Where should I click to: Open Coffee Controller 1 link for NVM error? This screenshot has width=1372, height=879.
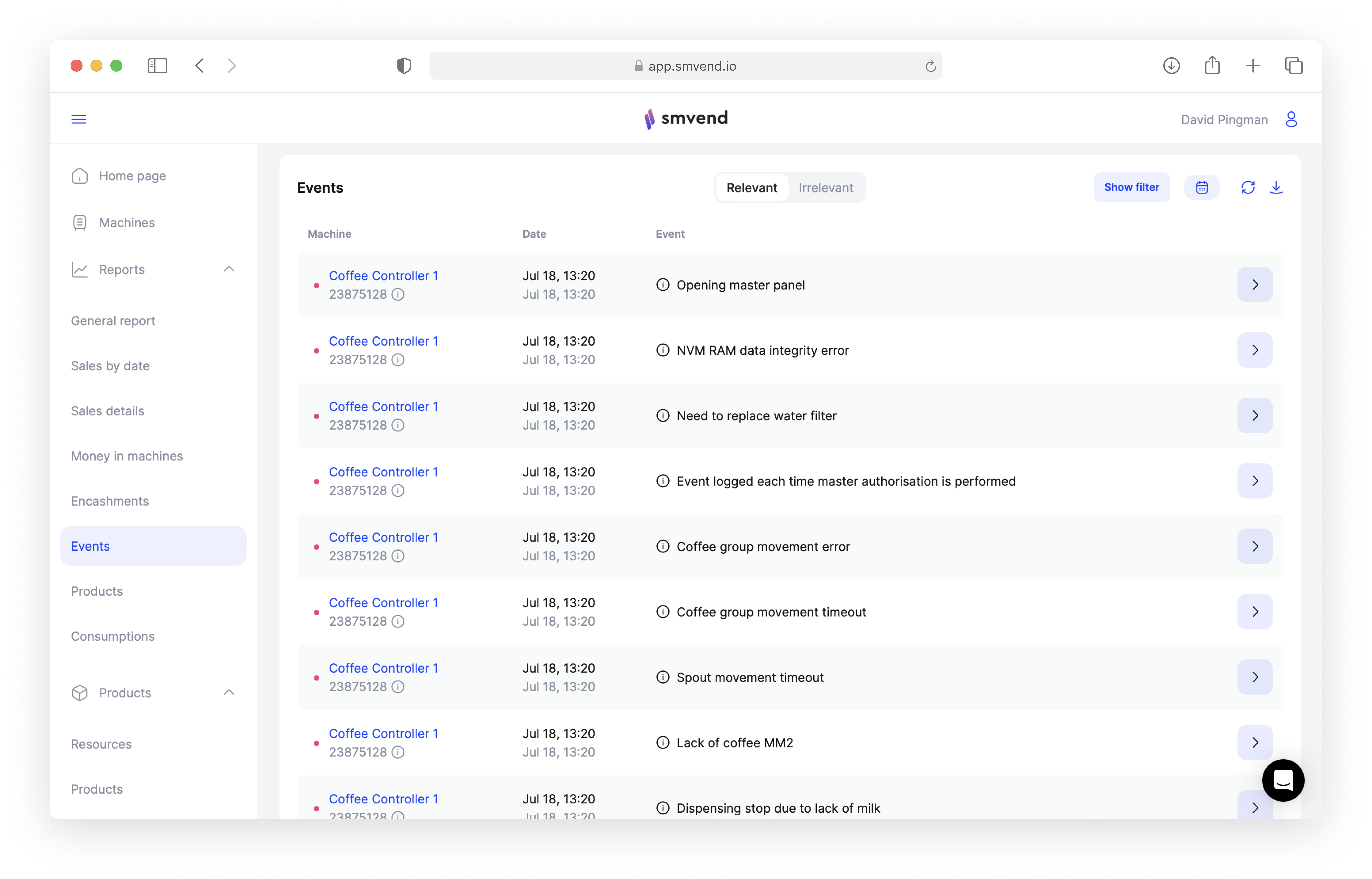pyautogui.click(x=383, y=341)
